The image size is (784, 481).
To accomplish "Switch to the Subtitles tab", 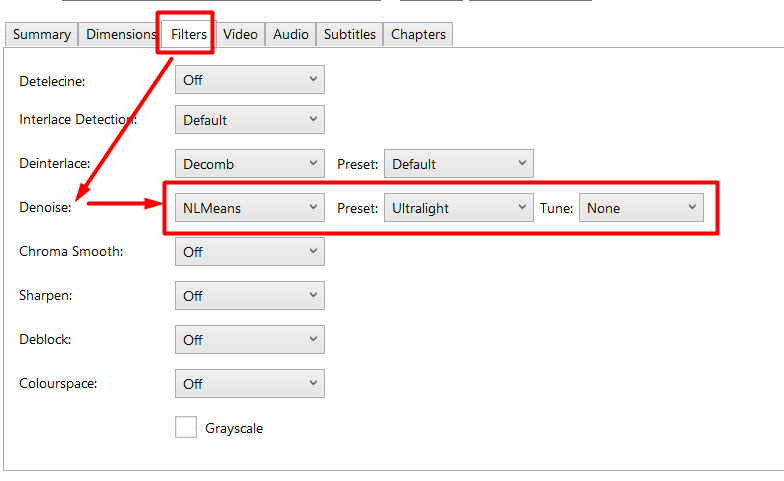I will pos(350,34).
